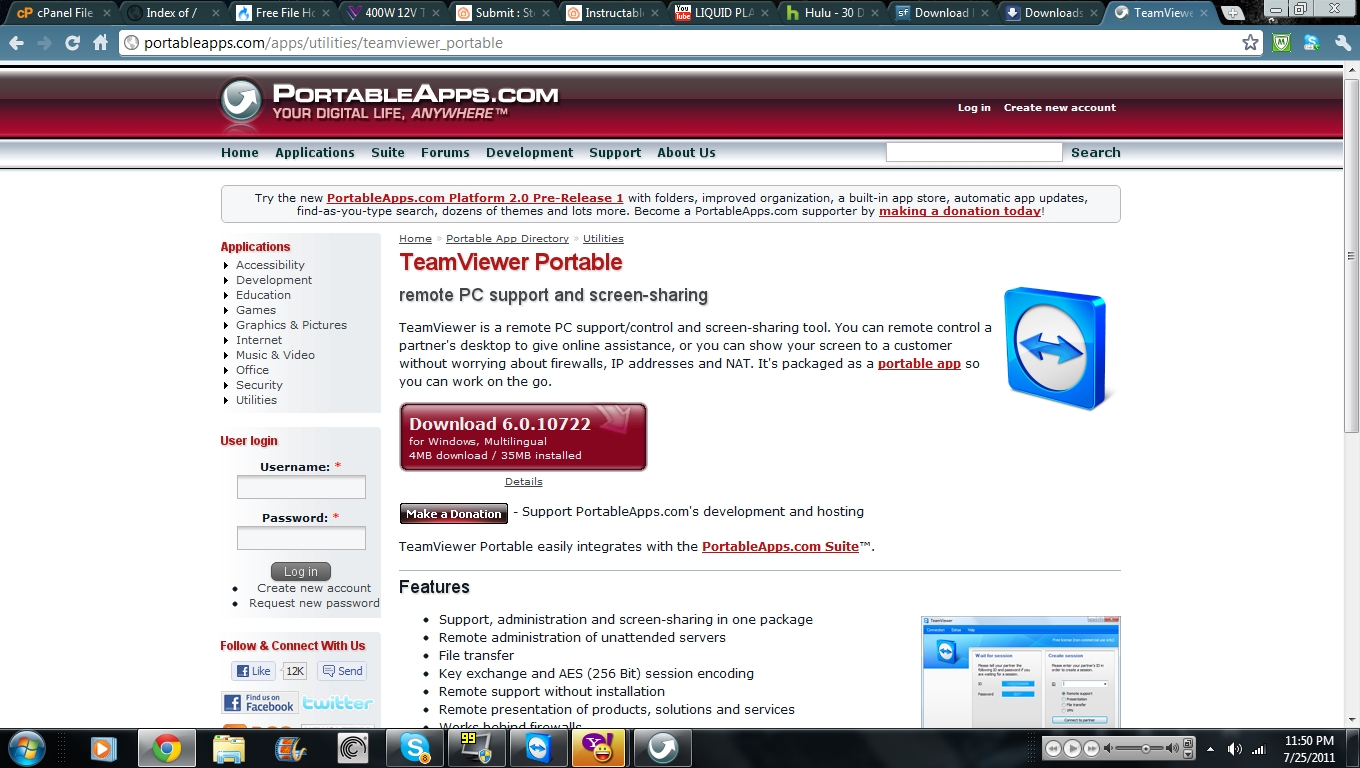The height and width of the screenshot is (768, 1360).
Task: Click the Password input field
Action: tap(301, 538)
